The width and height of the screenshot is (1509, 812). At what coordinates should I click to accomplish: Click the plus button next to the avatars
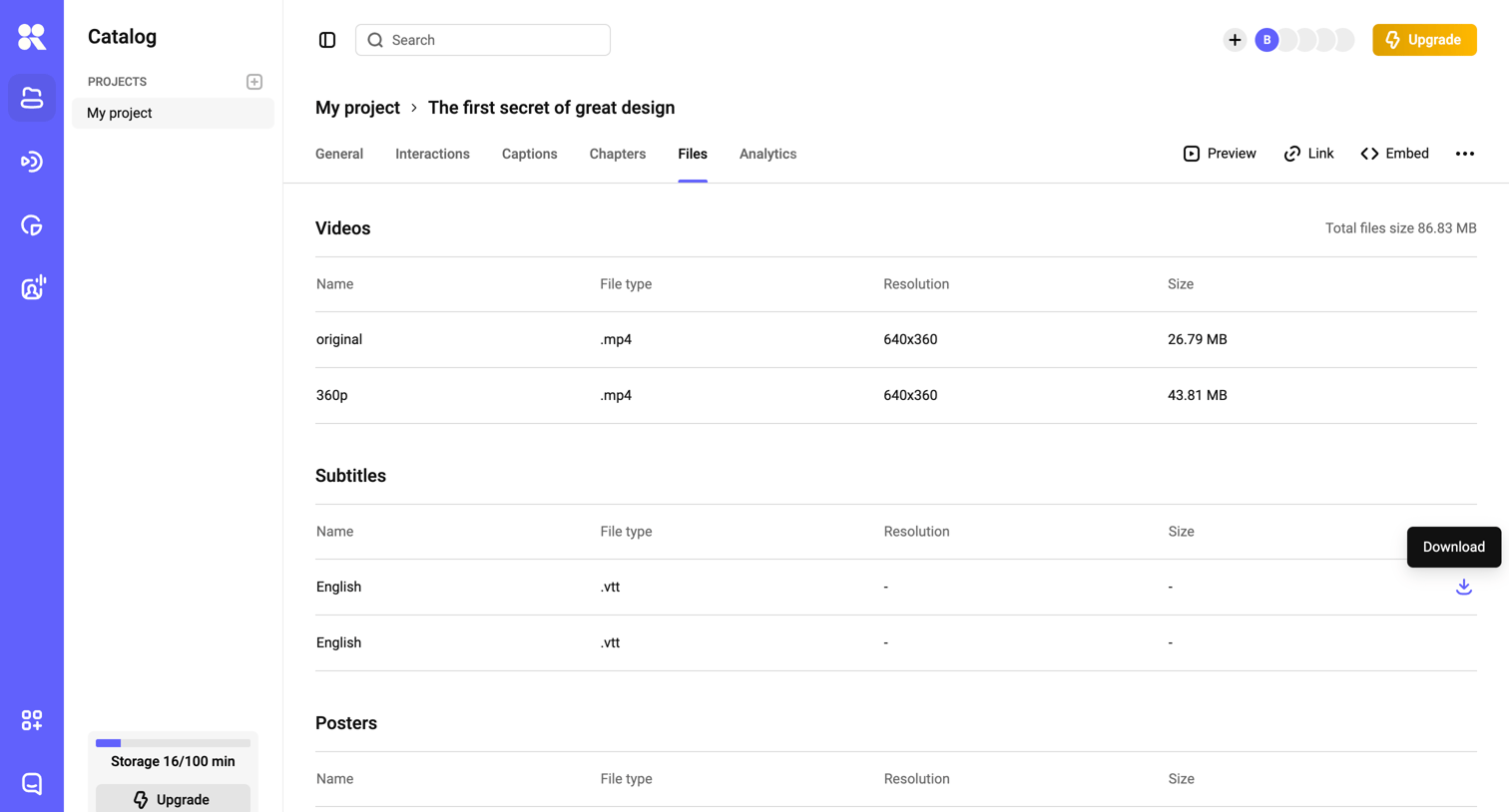coord(1235,40)
